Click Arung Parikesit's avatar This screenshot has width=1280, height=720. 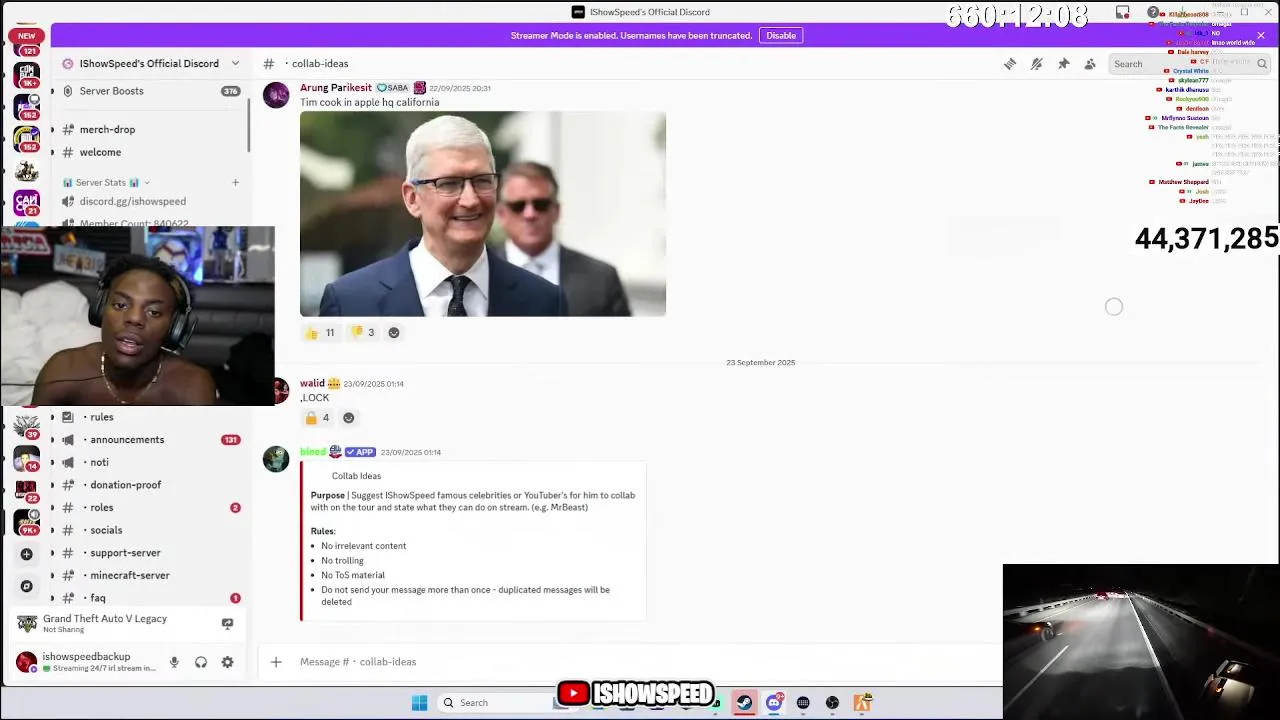click(x=276, y=95)
